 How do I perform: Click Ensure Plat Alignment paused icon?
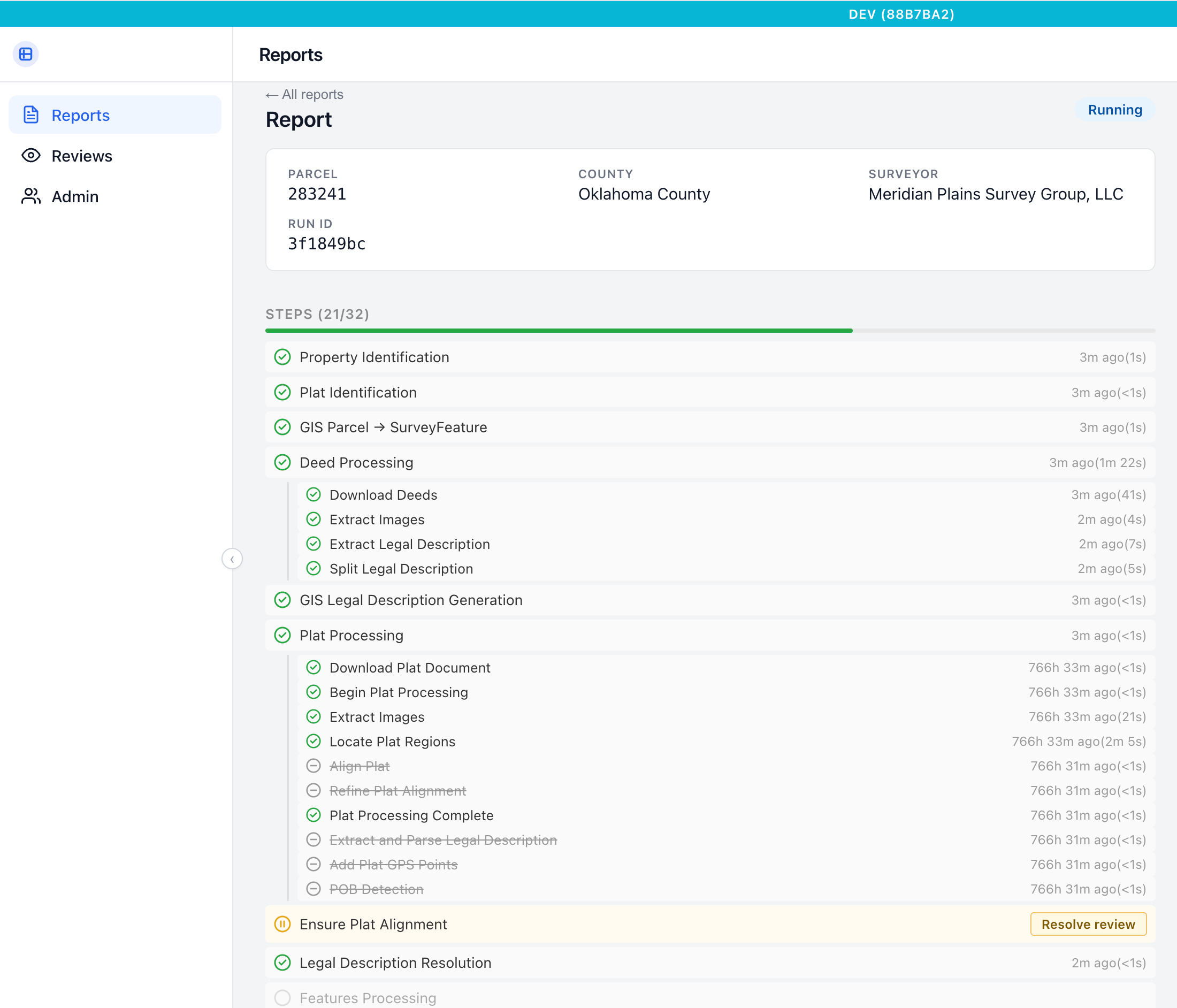click(282, 925)
